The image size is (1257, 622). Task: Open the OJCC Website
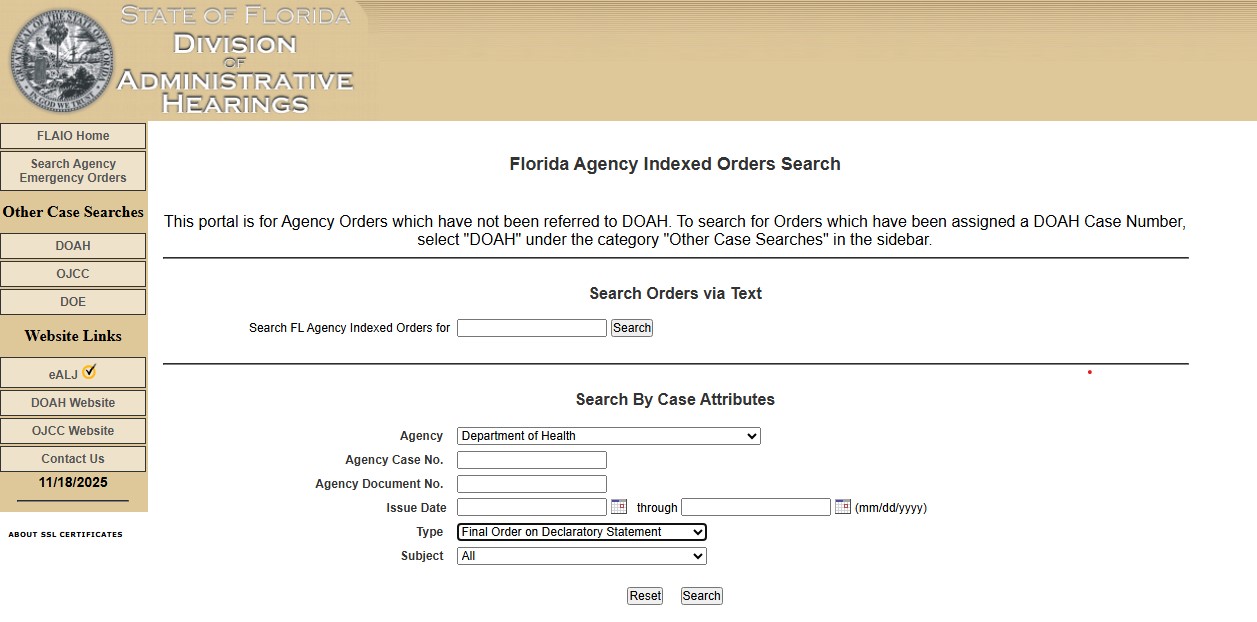(x=73, y=430)
